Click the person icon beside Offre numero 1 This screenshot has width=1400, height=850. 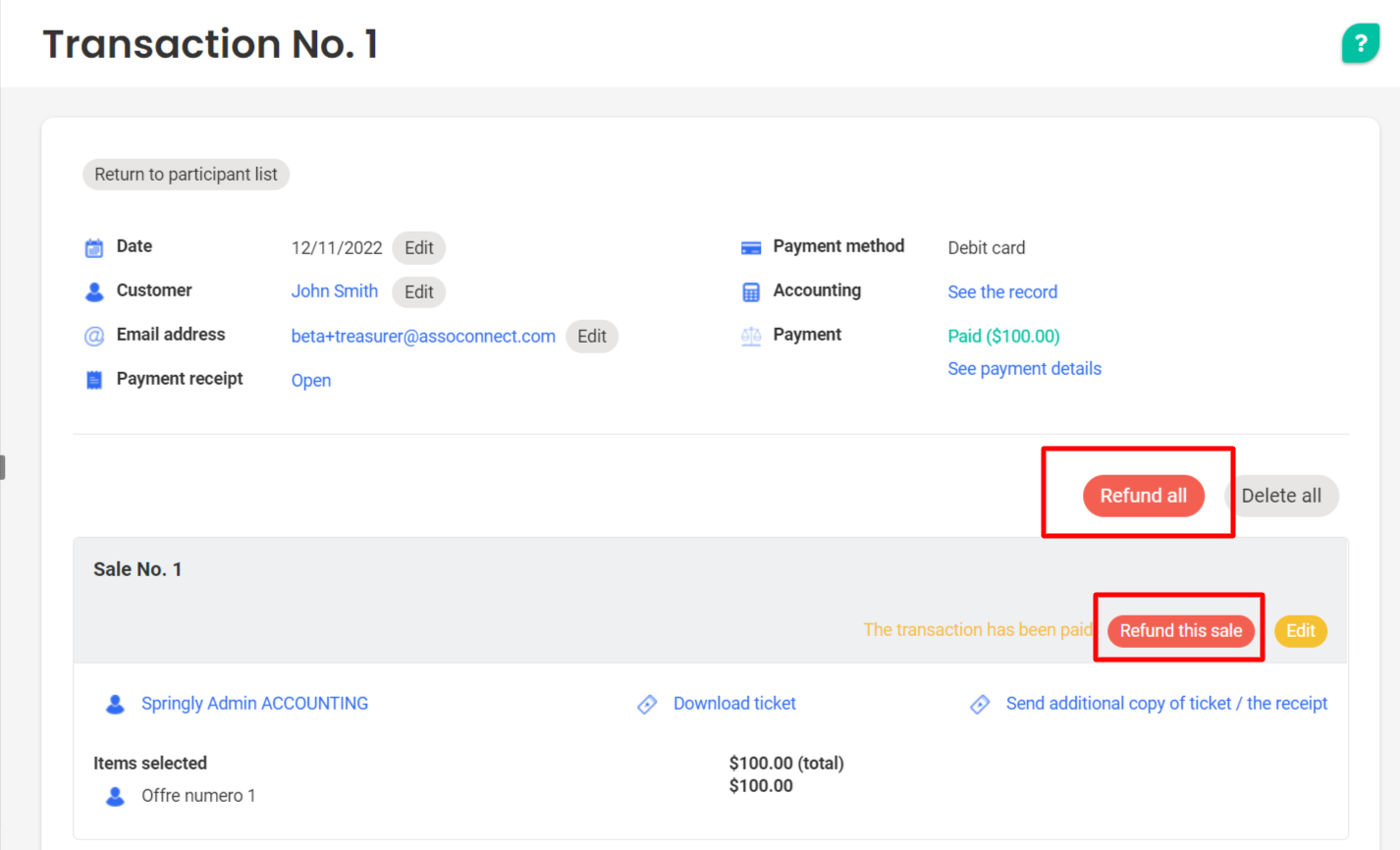tap(115, 796)
